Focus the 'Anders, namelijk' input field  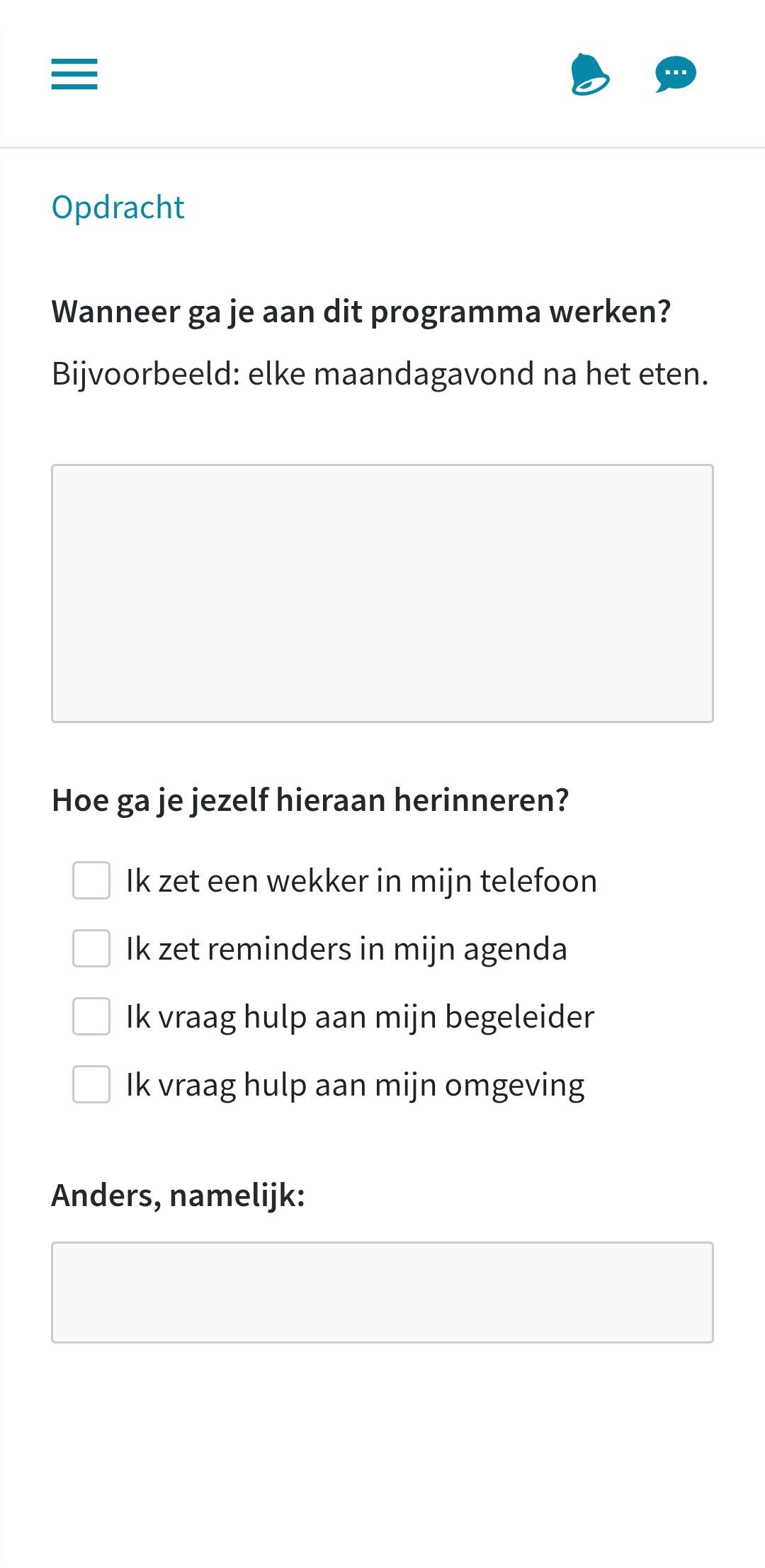click(382, 1293)
